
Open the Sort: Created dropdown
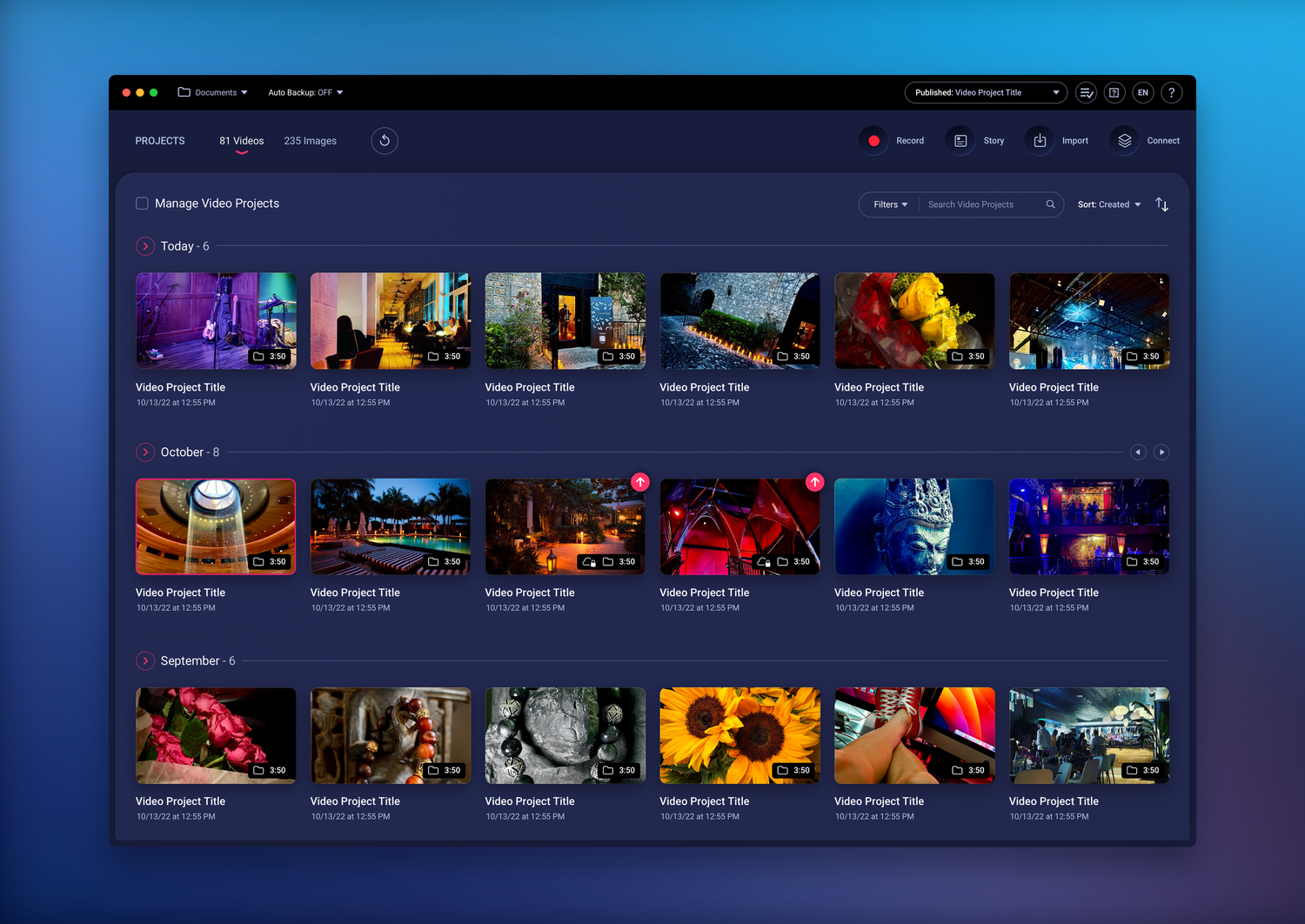click(x=1108, y=204)
